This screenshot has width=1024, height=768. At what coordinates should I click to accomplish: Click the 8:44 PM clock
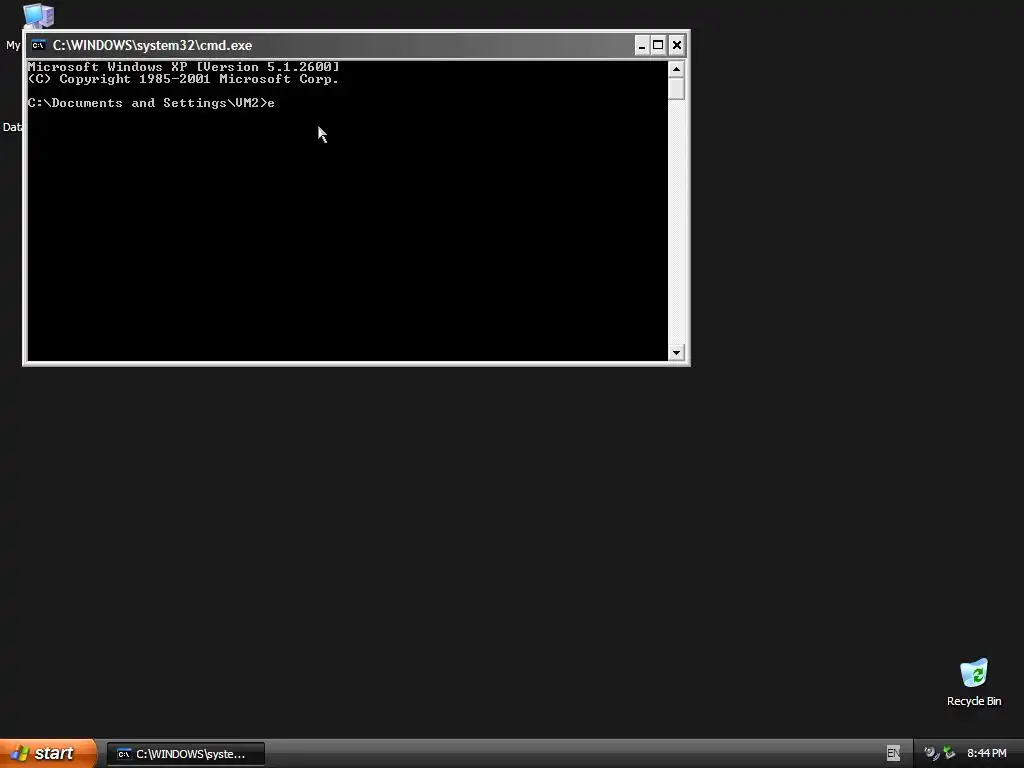[x=987, y=753]
